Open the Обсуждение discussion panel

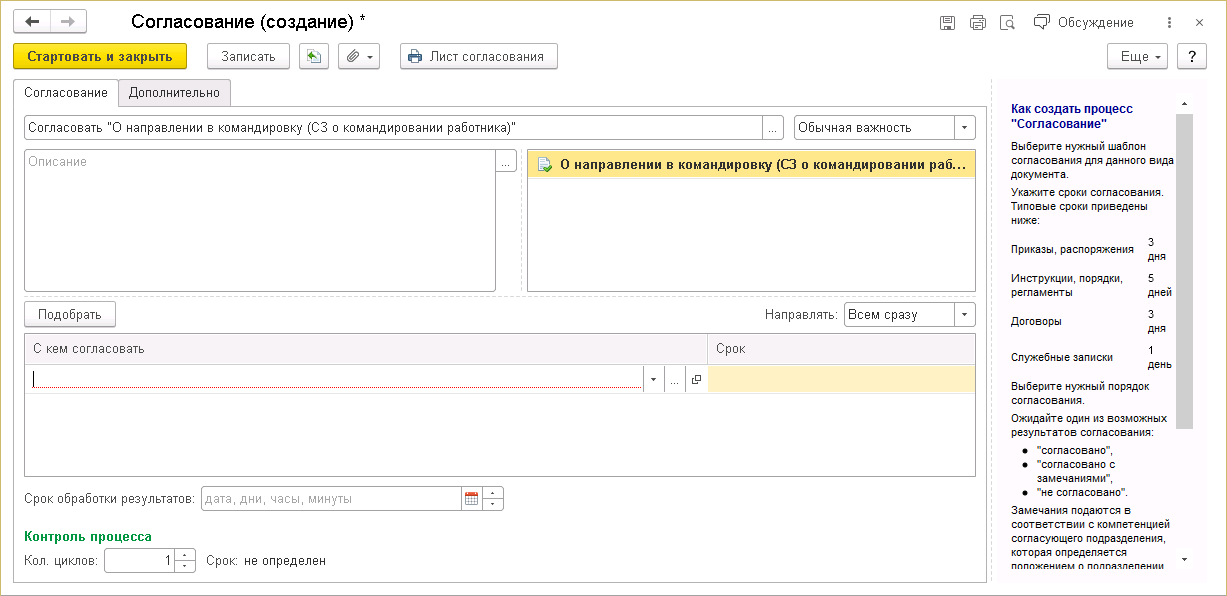coord(1084,22)
